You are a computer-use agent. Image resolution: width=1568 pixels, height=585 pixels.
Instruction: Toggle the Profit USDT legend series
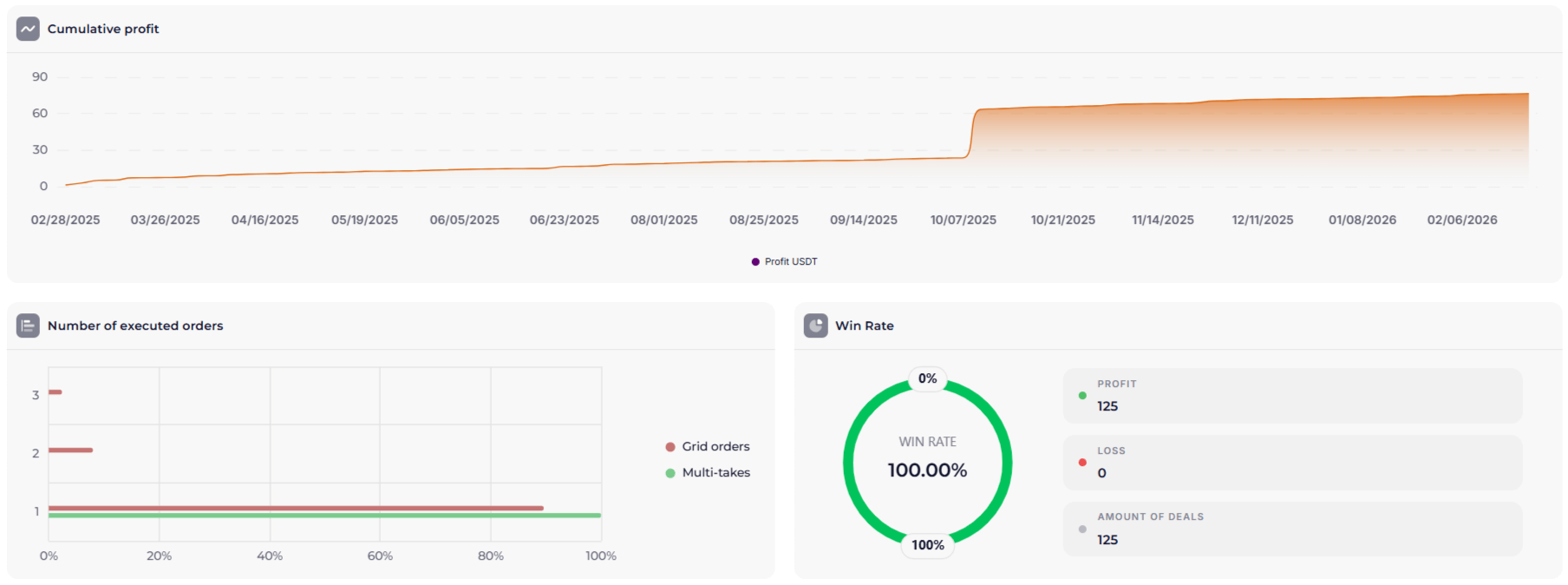(x=784, y=261)
